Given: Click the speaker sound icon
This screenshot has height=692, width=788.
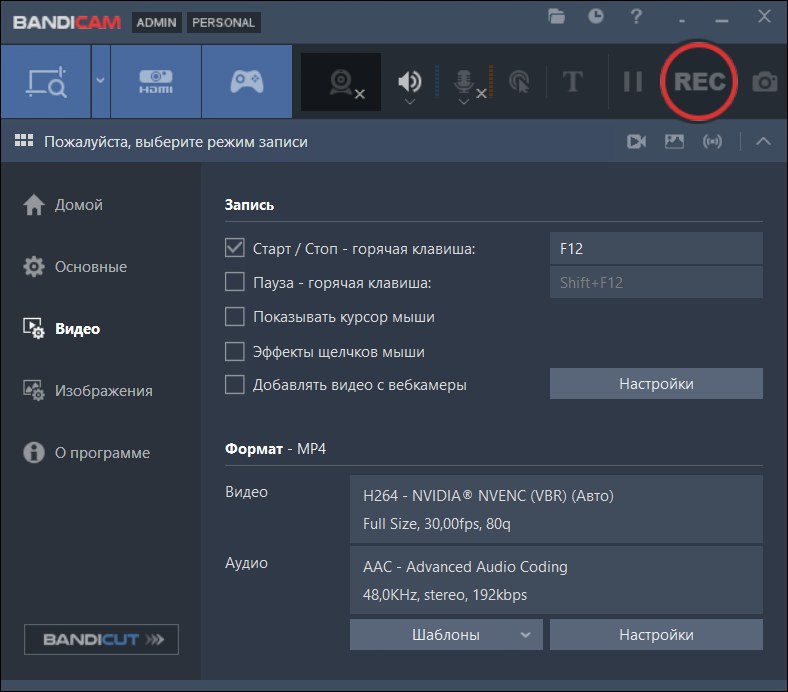Looking at the screenshot, I should tap(410, 82).
